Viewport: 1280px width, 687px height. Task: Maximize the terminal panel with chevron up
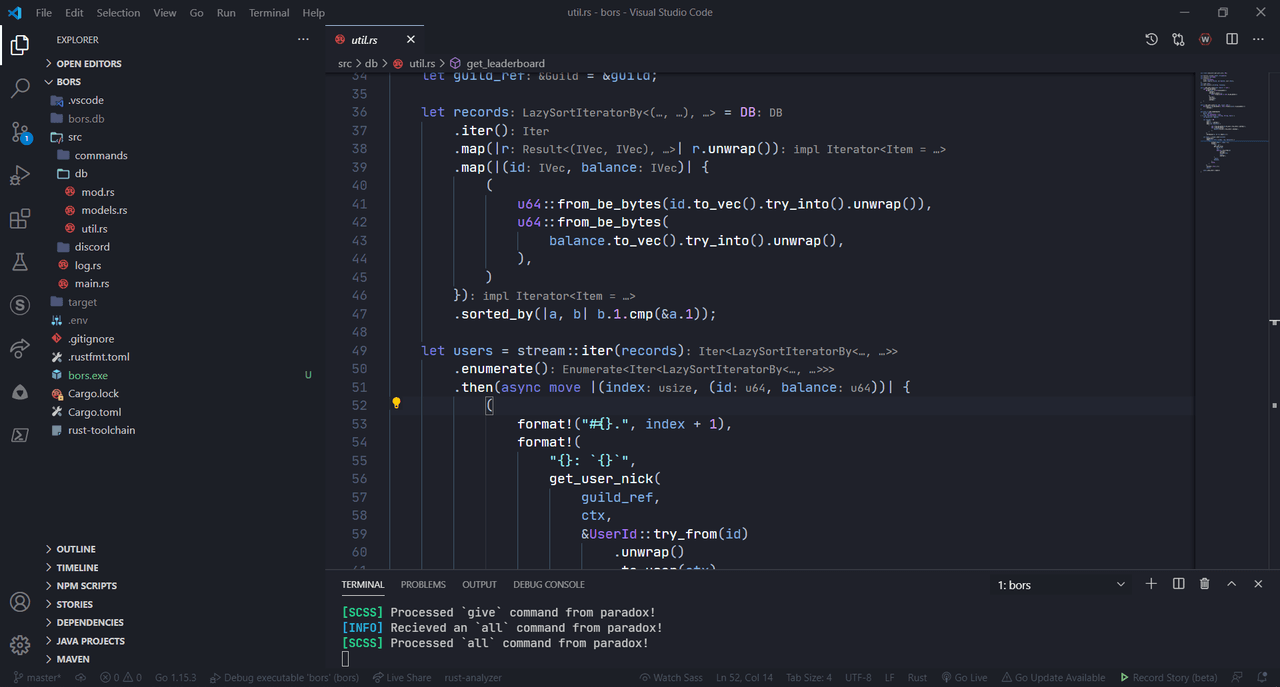coord(1232,584)
